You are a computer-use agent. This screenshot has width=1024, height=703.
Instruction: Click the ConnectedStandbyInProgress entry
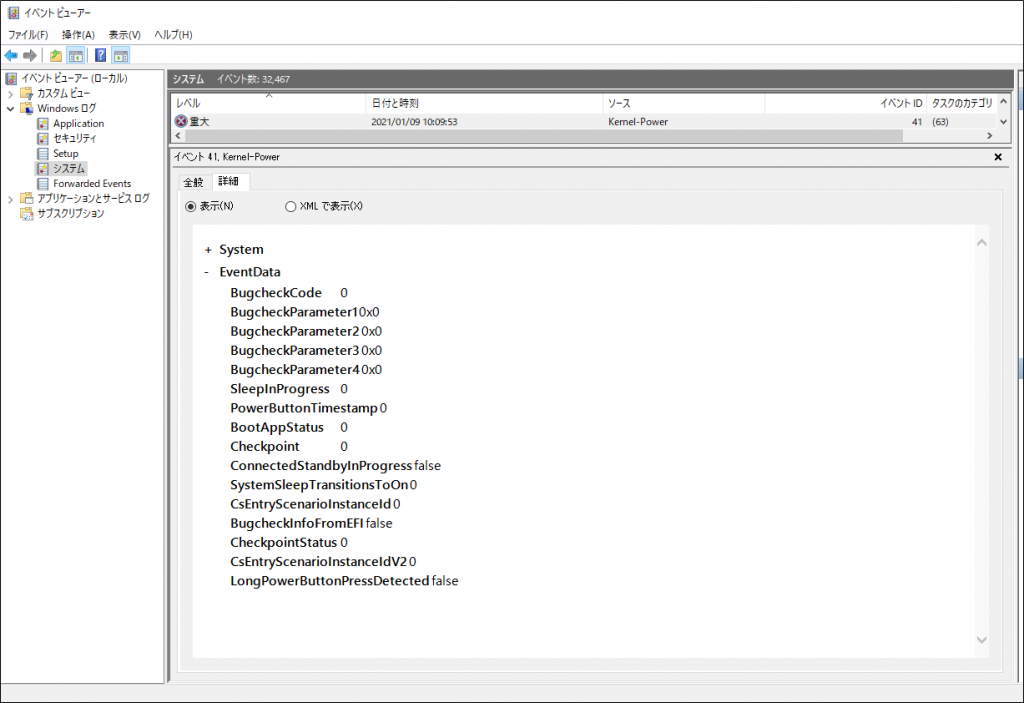(x=335, y=466)
